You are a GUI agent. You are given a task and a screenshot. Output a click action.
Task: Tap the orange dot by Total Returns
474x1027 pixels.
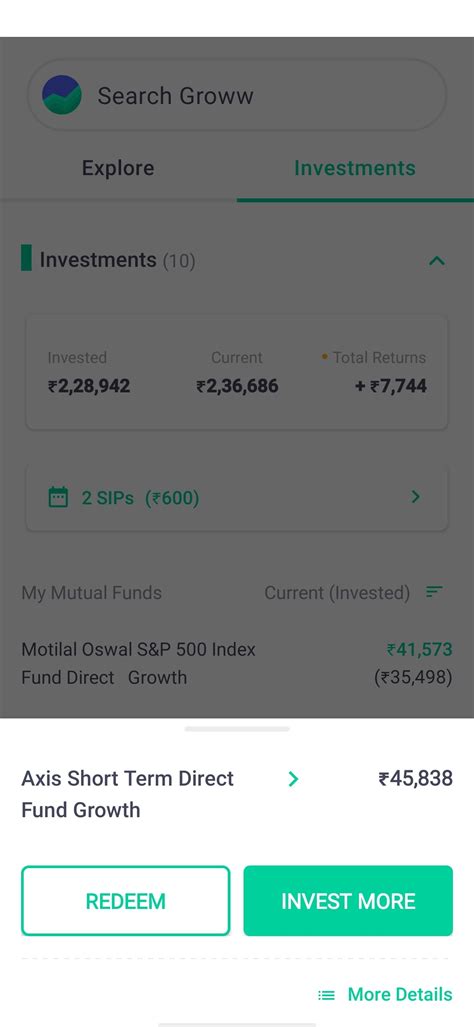pos(325,357)
